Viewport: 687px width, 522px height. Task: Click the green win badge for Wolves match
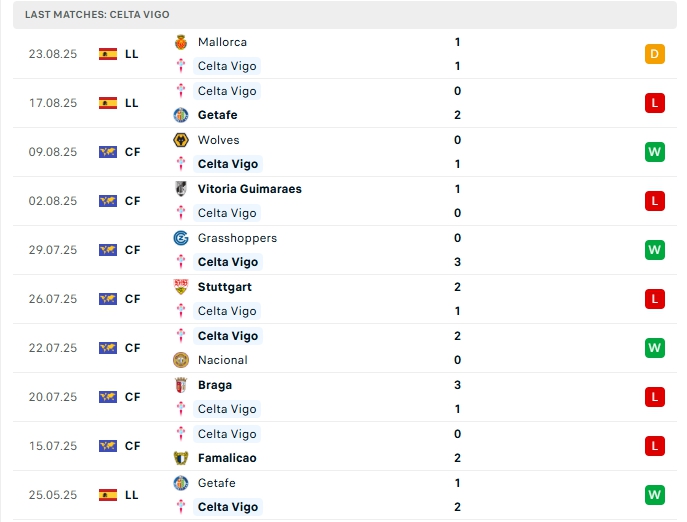click(655, 152)
